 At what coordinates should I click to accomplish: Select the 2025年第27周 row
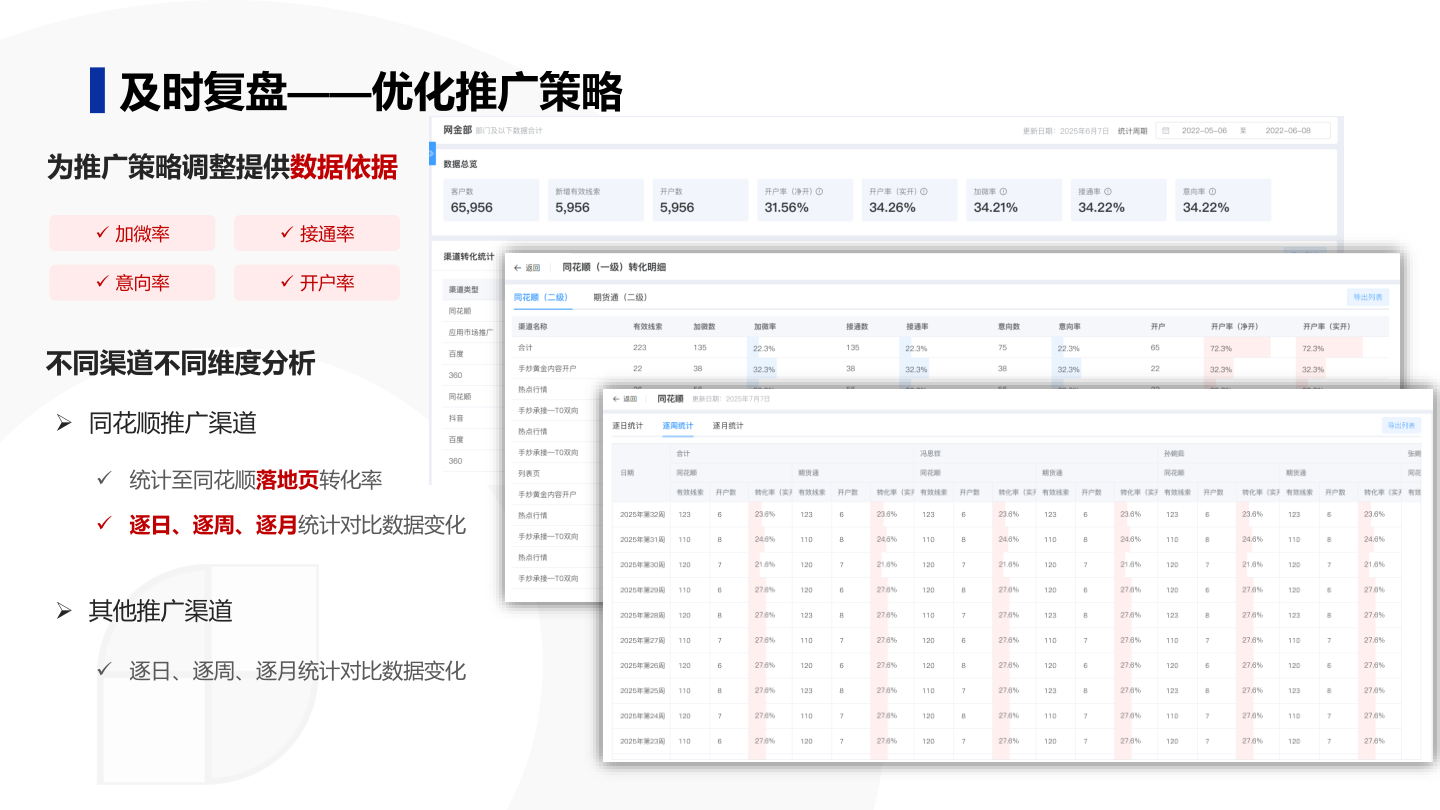click(x=1014, y=640)
